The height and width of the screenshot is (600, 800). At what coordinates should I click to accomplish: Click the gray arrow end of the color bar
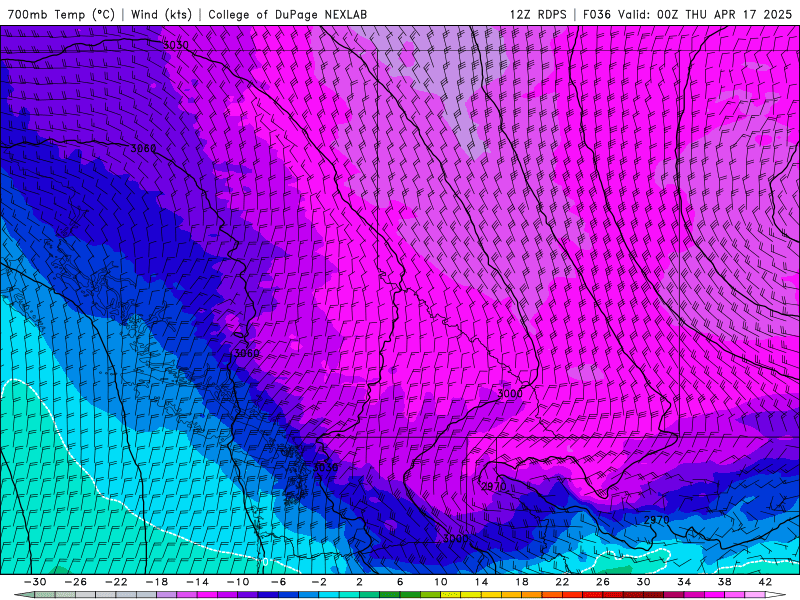(x=24, y=594)
